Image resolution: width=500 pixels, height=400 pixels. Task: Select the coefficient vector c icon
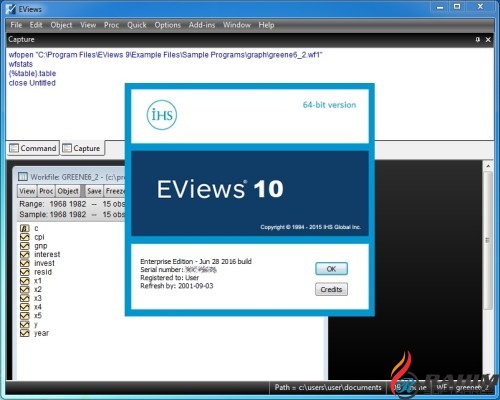25,228
